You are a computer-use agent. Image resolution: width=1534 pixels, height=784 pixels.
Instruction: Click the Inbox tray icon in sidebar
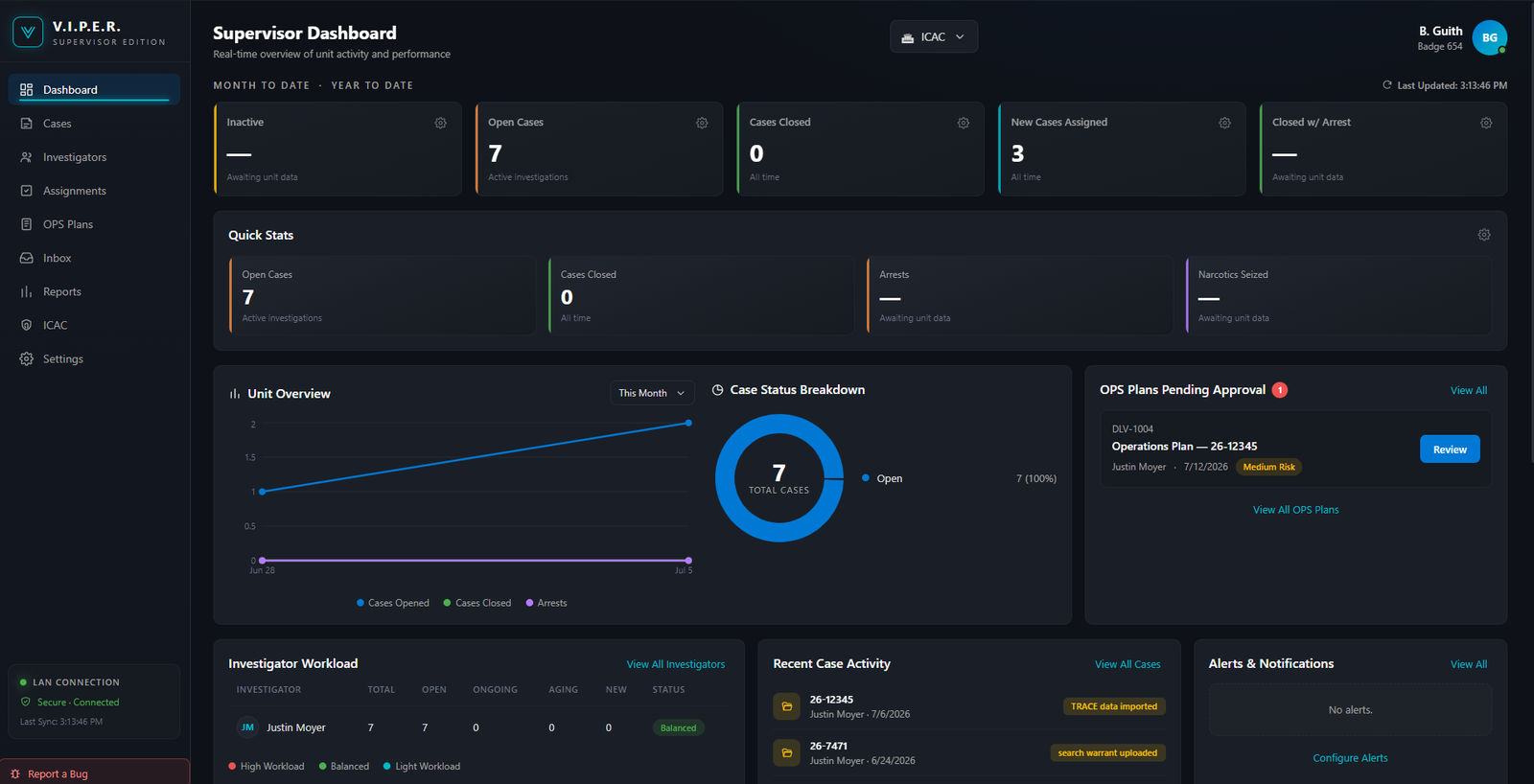(x=26, y=258)
